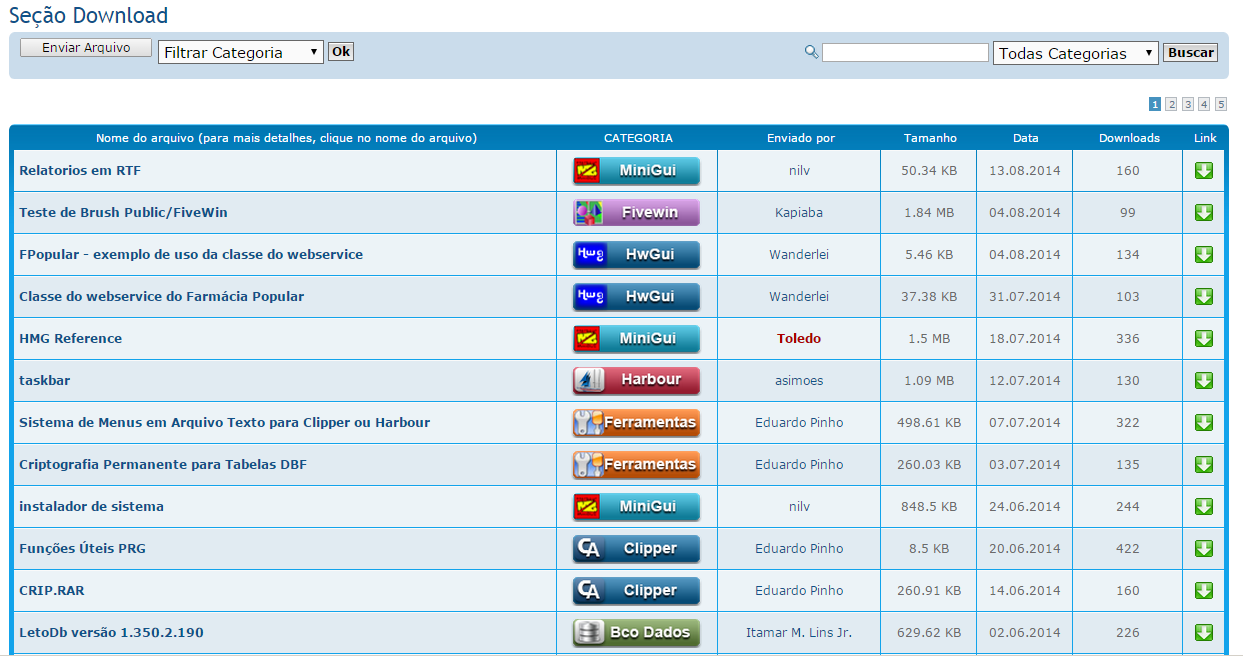This screenshot has width=1243, height=656.
Task: Download the Relatorios em RTF file via green arrow
Action: pos(1204,171)
